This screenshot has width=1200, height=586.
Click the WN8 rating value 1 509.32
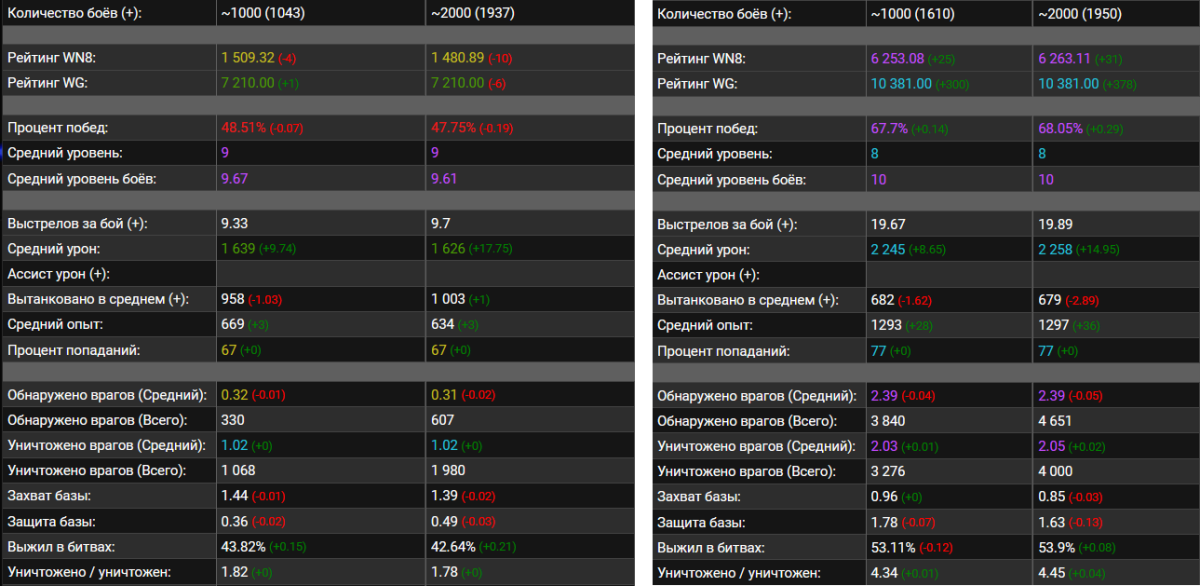tap(247, 58)
